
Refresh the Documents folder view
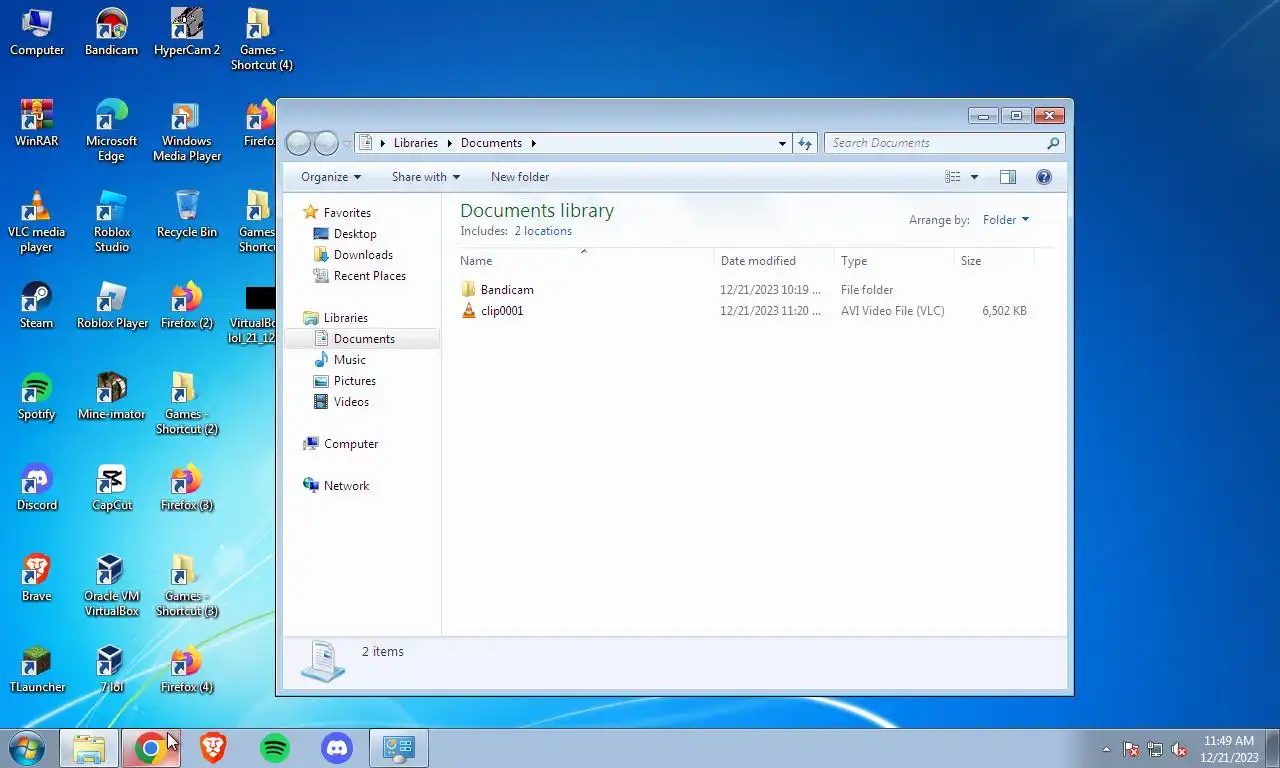(x=805, y=143)
